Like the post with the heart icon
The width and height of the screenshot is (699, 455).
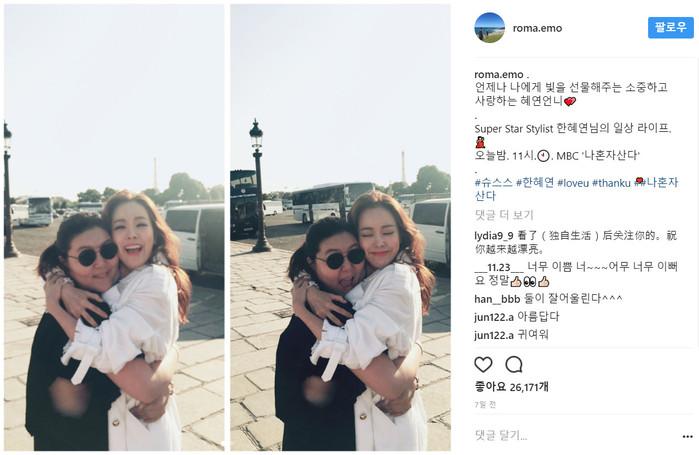[x=483, y=365]
